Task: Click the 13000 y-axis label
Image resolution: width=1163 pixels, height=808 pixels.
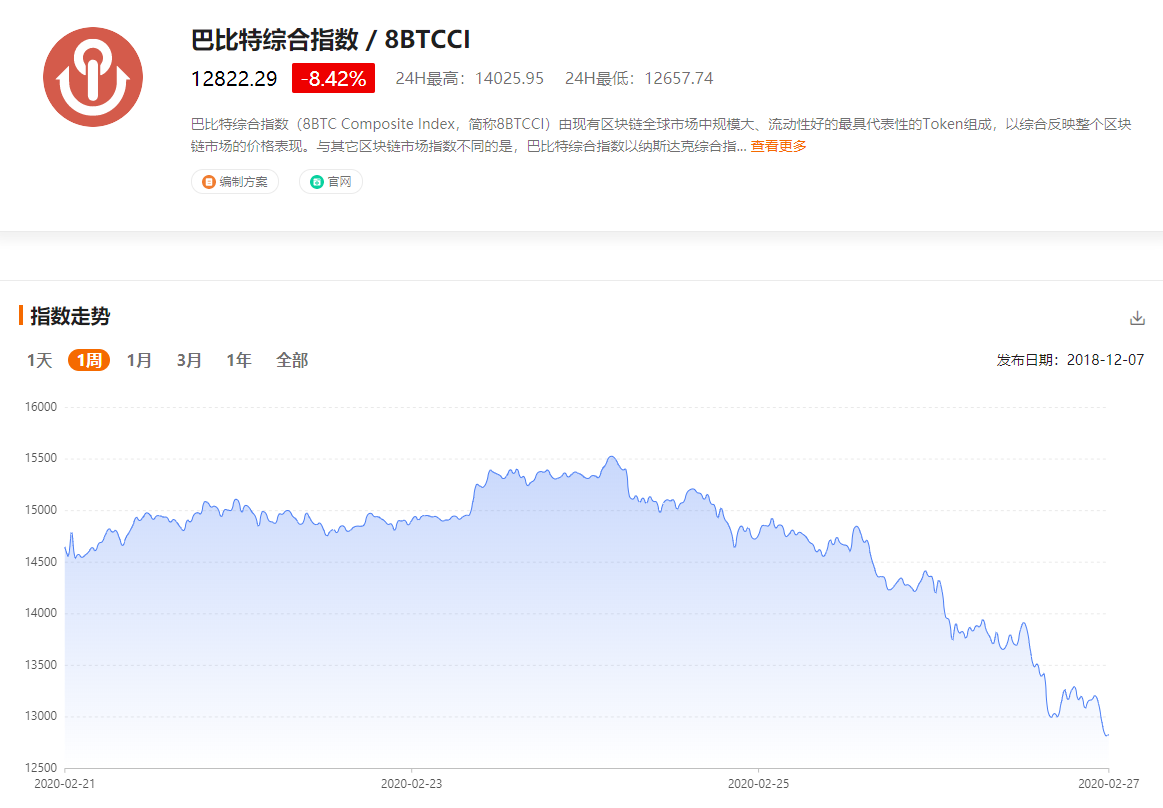Action: 41,716
